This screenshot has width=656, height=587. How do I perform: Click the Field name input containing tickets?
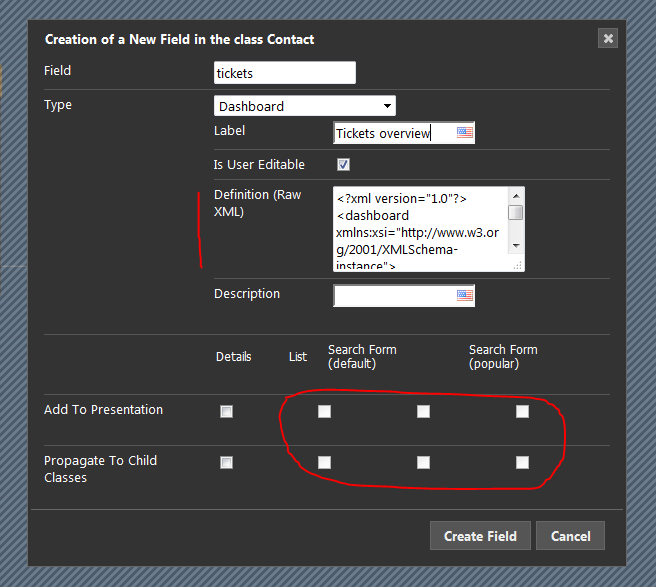pyautogui.click(x=284, y=73)
